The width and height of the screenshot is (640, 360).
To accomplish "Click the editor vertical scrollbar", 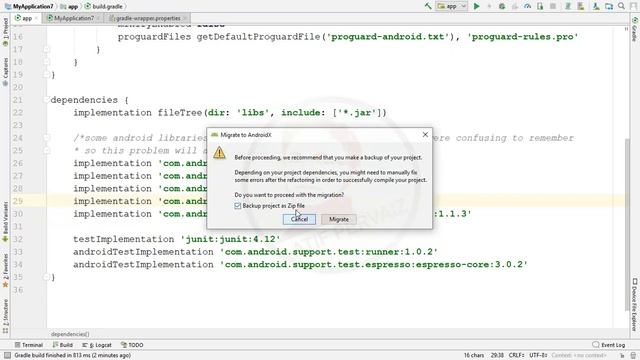I will [627, 224].
